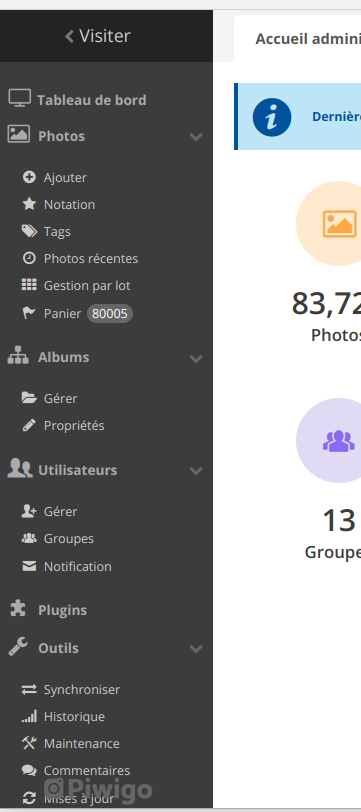This screenshot has height=812, width=361.
Task: Open the Maintenance page
Action: [x=82, y=744]
